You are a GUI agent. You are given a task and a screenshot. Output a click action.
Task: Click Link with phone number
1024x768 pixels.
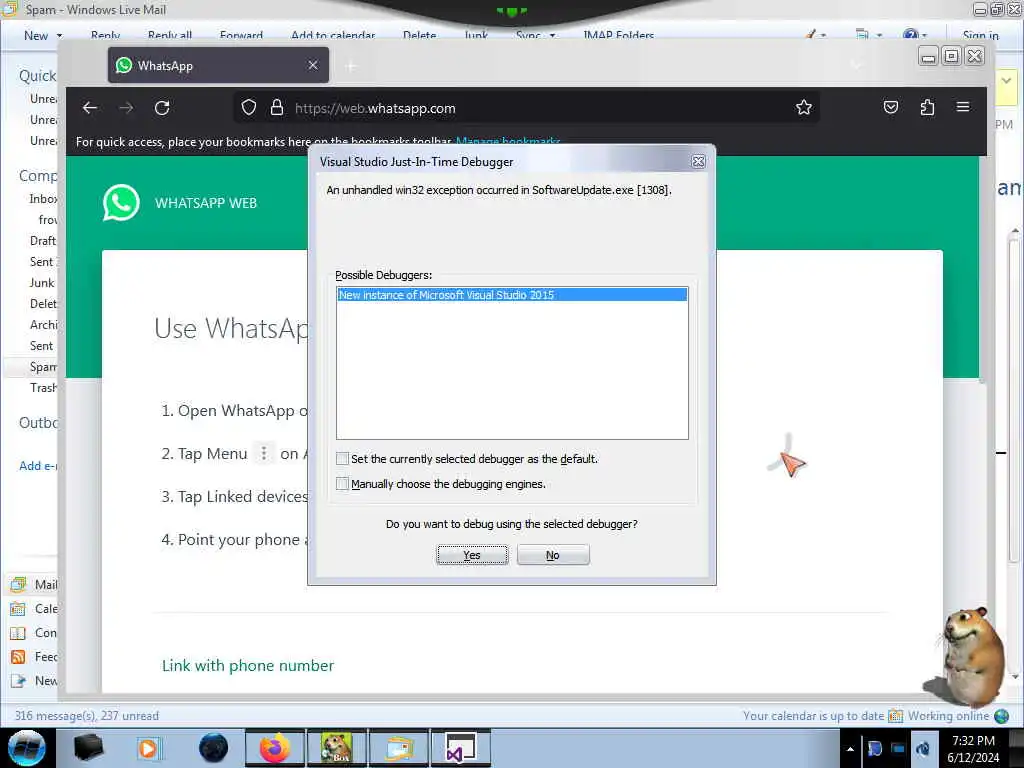248,665
